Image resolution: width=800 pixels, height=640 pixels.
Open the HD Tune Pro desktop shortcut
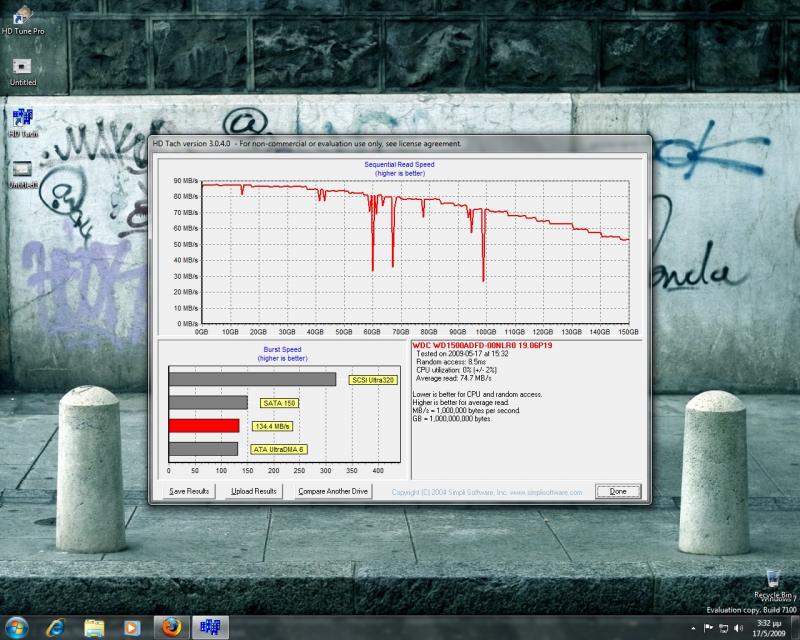pyautogui.click(x=22, y=21)
